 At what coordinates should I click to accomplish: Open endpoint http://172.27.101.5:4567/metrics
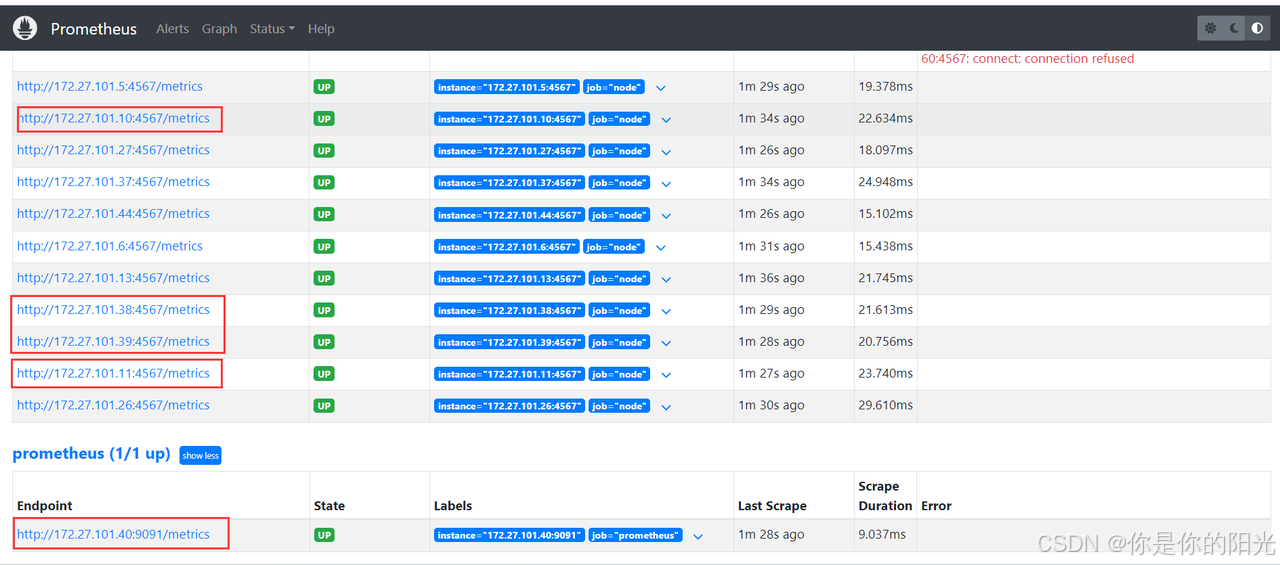(110, 86)
